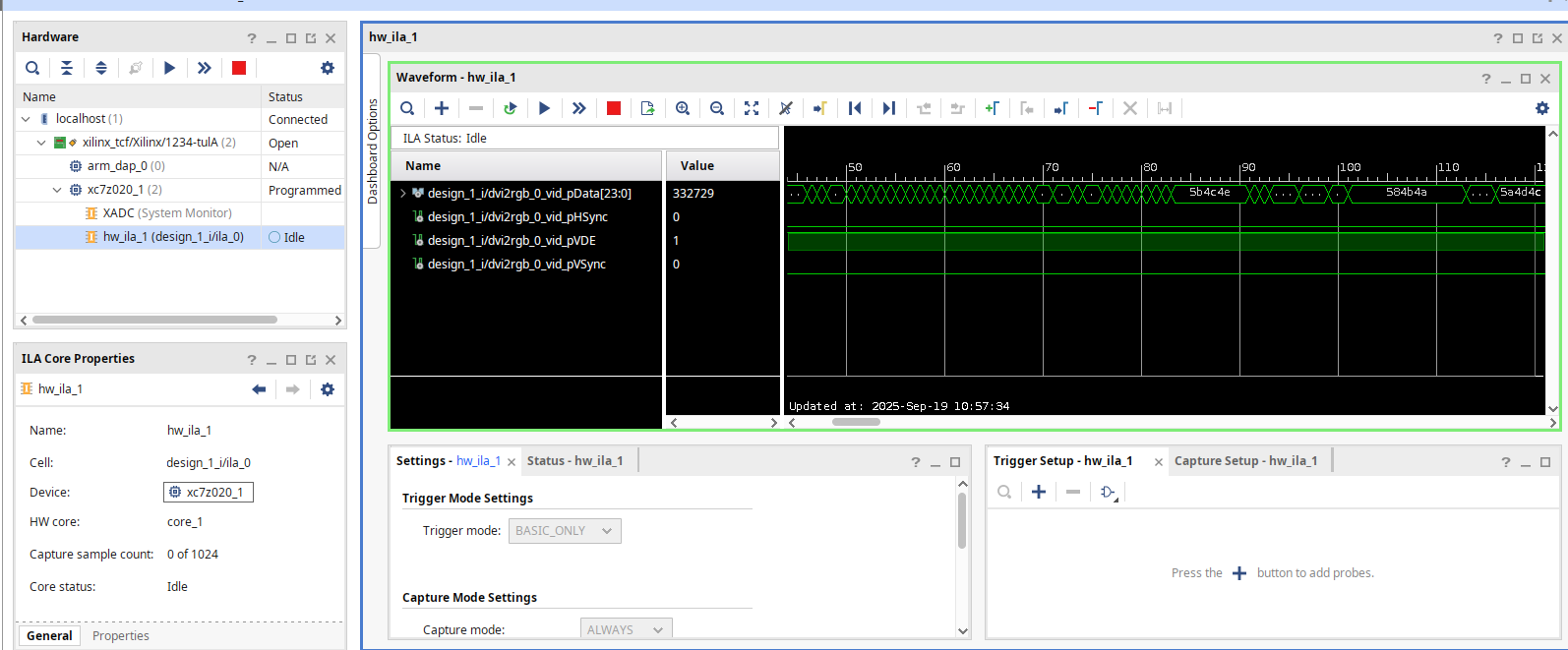1568x650 pixels.
Task: Export ILA data from Waveform toolbar
Action: pyautogui.click(x=647, y=108)
